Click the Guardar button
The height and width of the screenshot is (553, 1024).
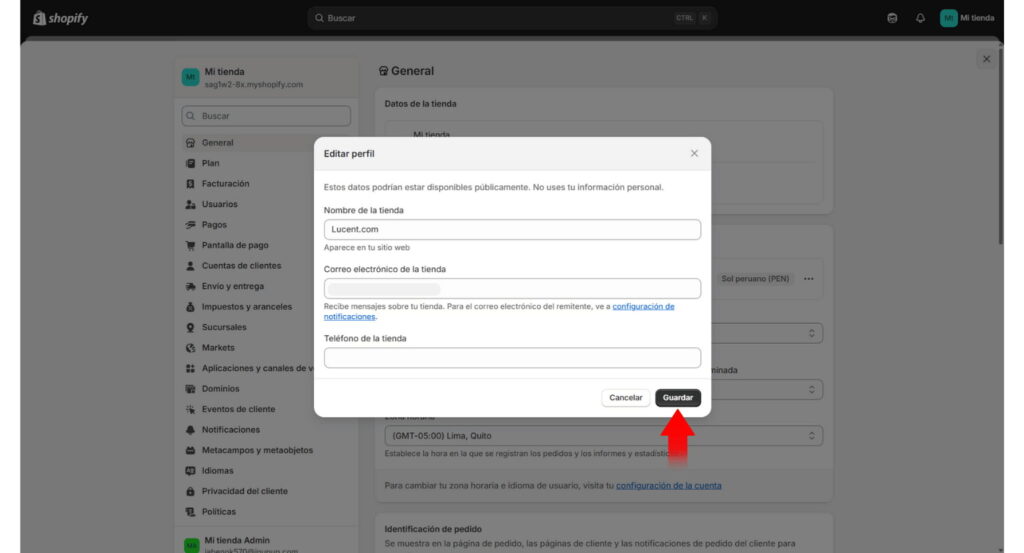point(678,398)
